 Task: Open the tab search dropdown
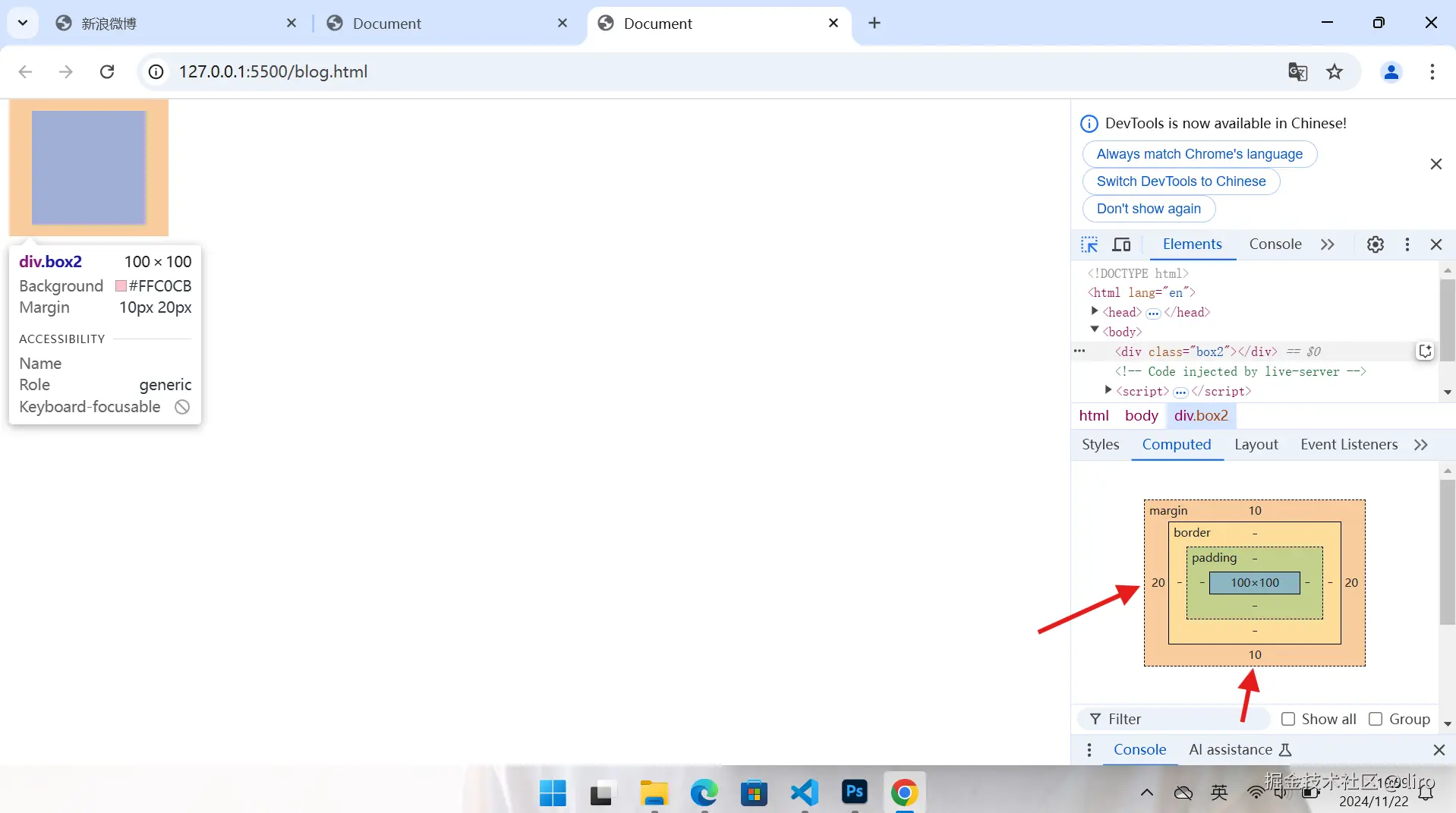[x=23, y=23]
